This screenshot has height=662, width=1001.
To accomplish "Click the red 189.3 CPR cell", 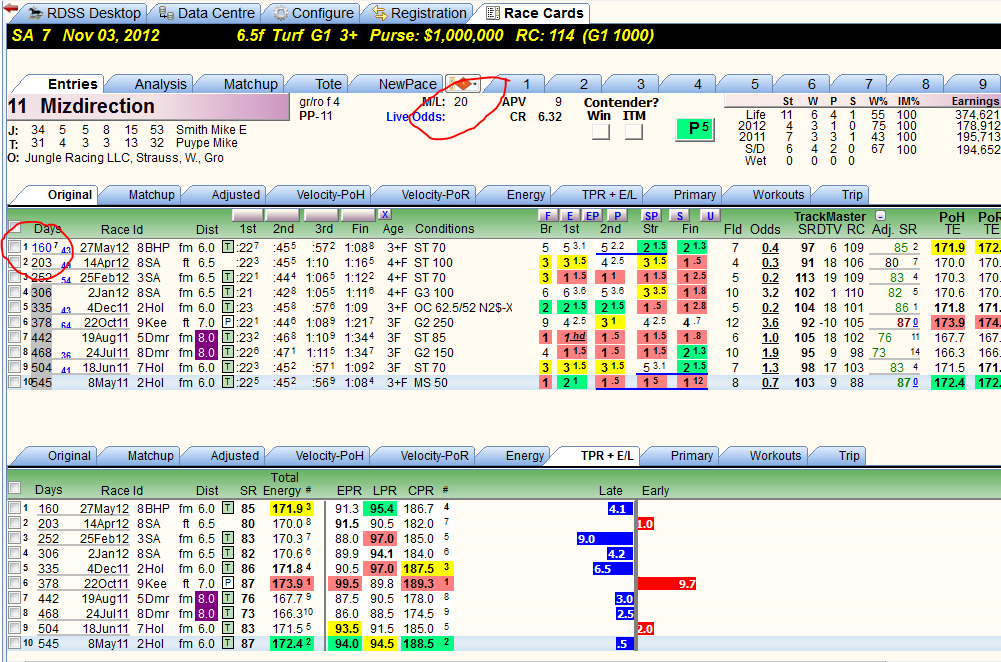I will (427, 583).
